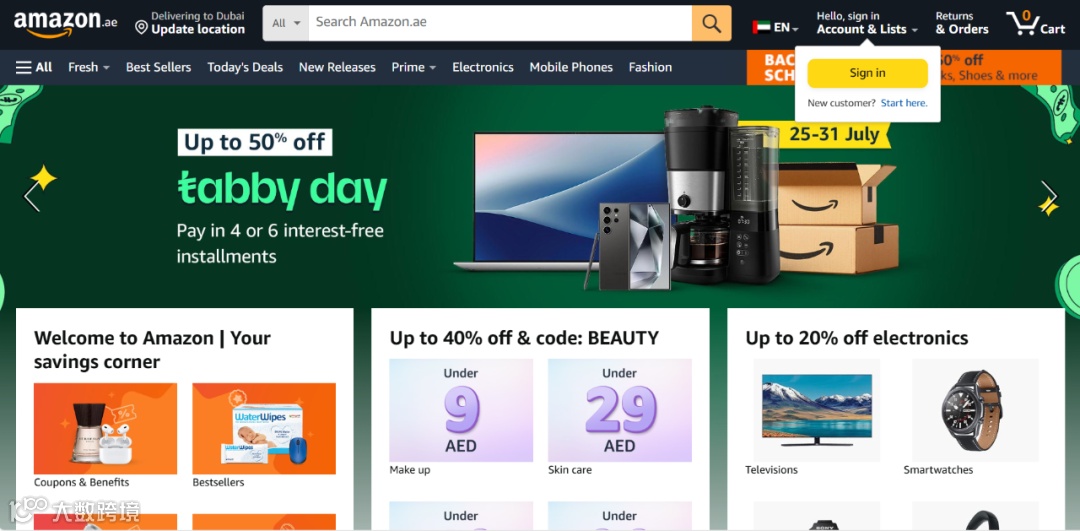Click the Amazon.ae logo
The width and height of the screenshot is (1080, 531).
(65, 24)
